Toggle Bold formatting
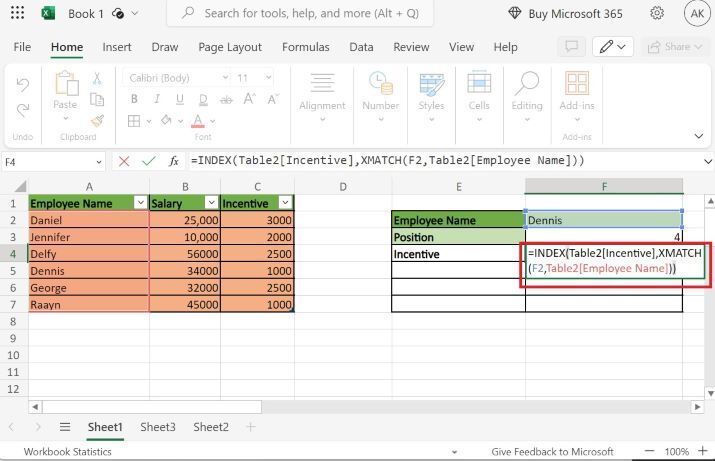 [x=132, y=99]
